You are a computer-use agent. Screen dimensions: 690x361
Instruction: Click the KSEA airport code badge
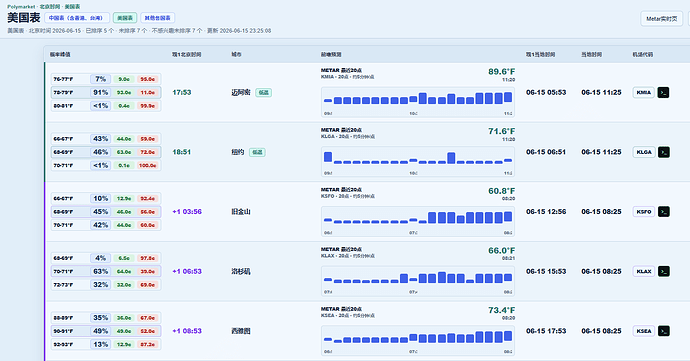pos(644,331)
